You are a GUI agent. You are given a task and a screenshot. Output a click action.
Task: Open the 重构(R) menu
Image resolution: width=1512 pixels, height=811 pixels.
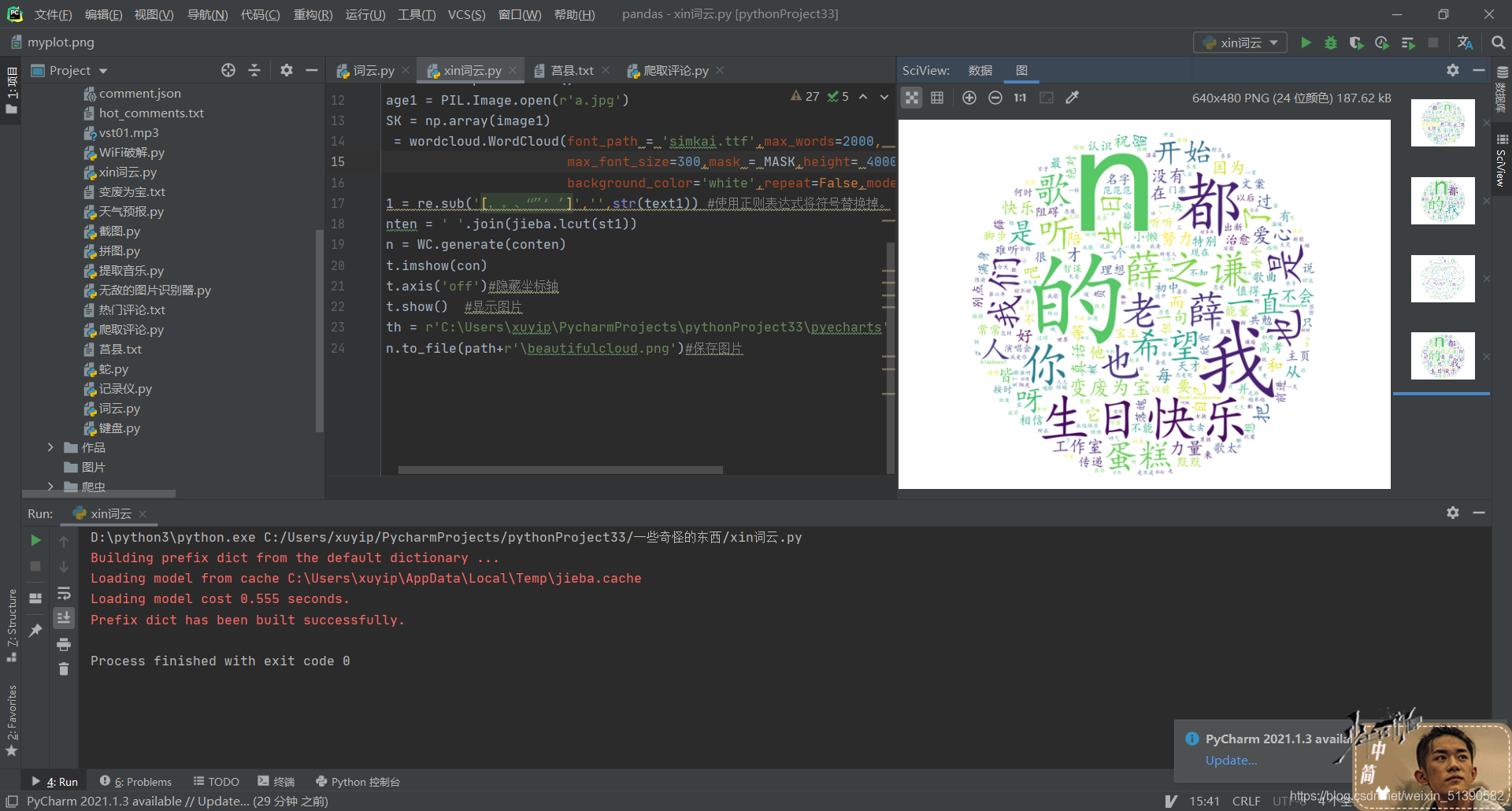point(313,14)
